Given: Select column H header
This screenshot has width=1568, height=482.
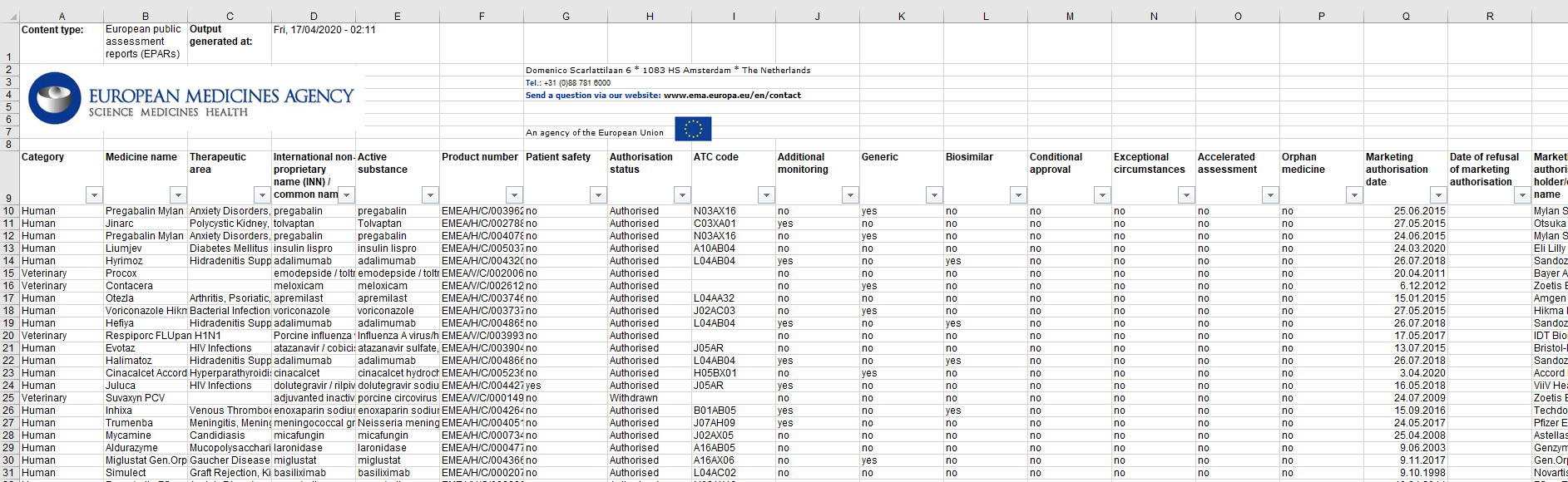Looking at the screenshot, I should [650, 17].
